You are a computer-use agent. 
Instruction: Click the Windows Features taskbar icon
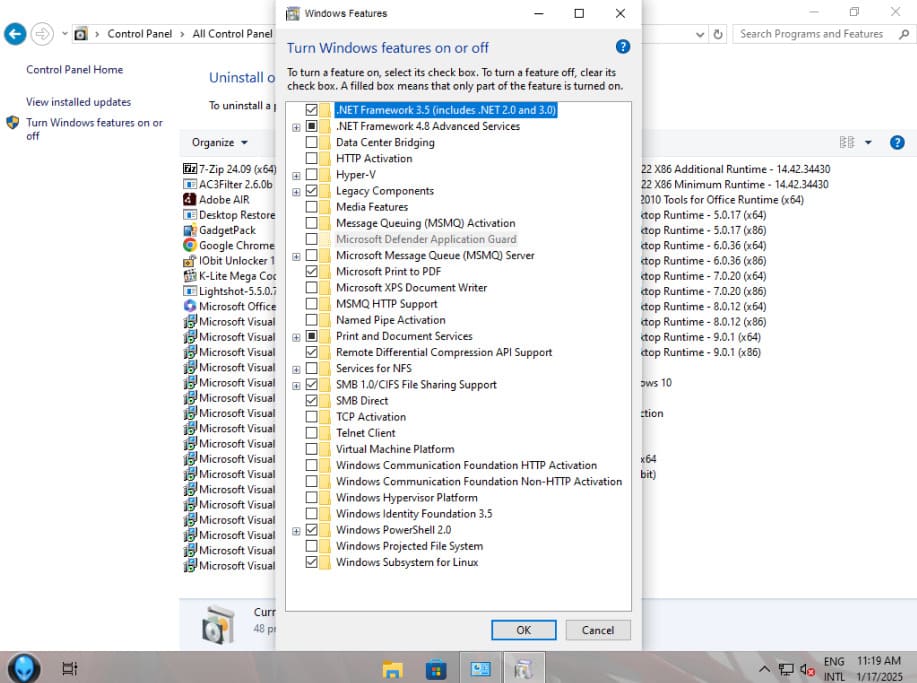click(523, 668)
